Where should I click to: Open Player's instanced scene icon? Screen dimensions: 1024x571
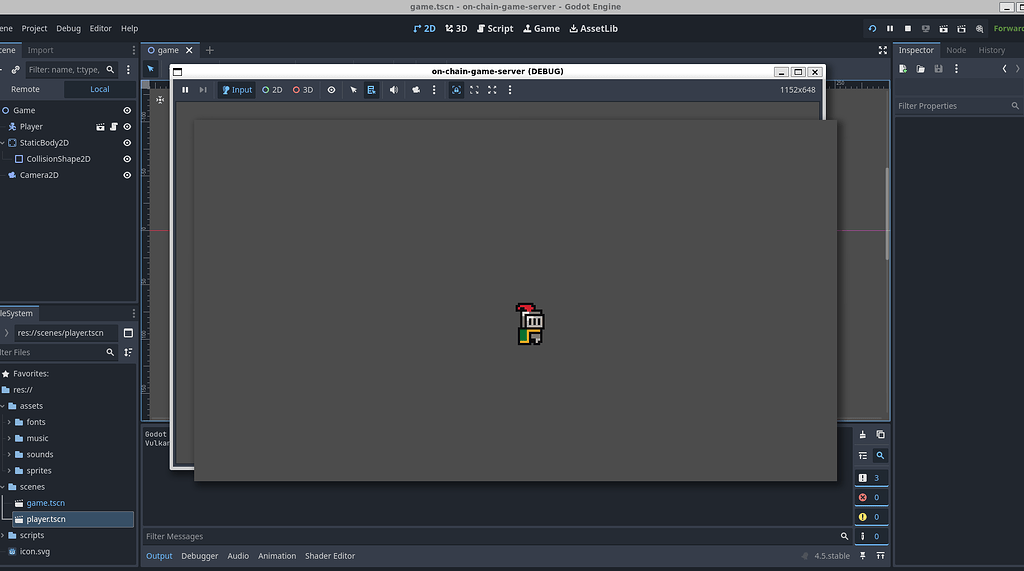tap(100, 127)
